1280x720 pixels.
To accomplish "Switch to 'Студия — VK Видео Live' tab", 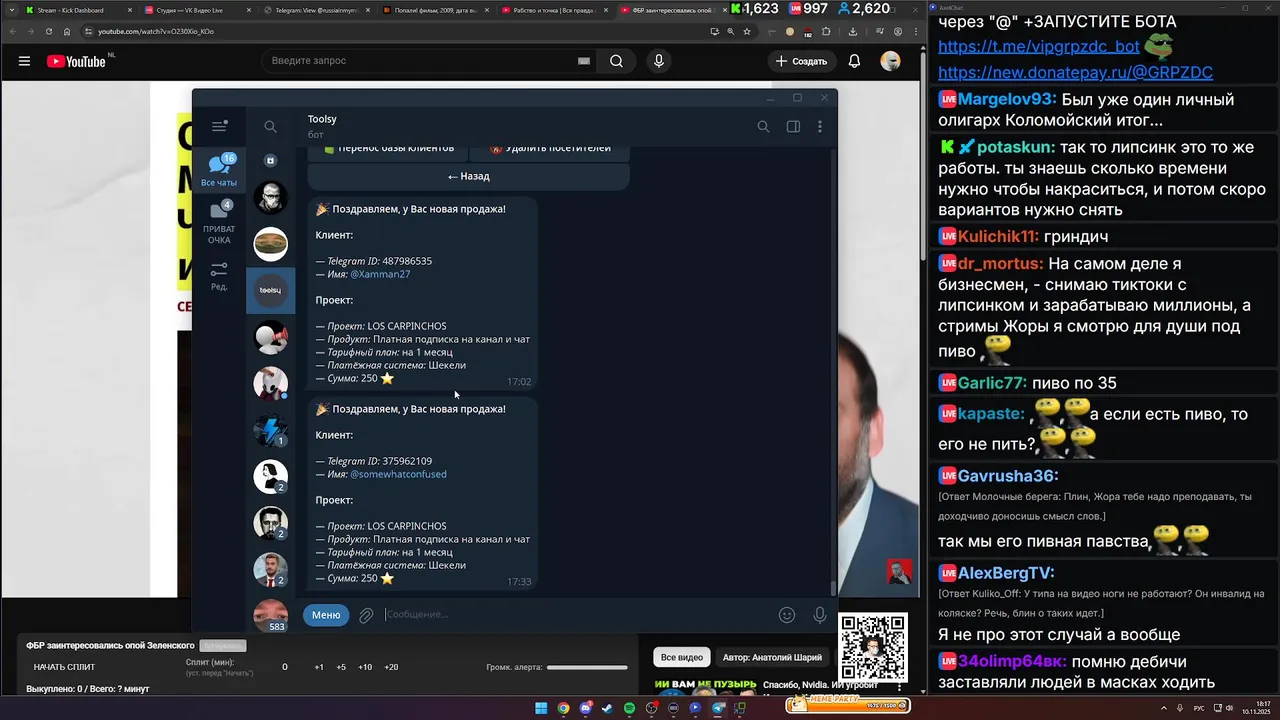I will point(196,10).
